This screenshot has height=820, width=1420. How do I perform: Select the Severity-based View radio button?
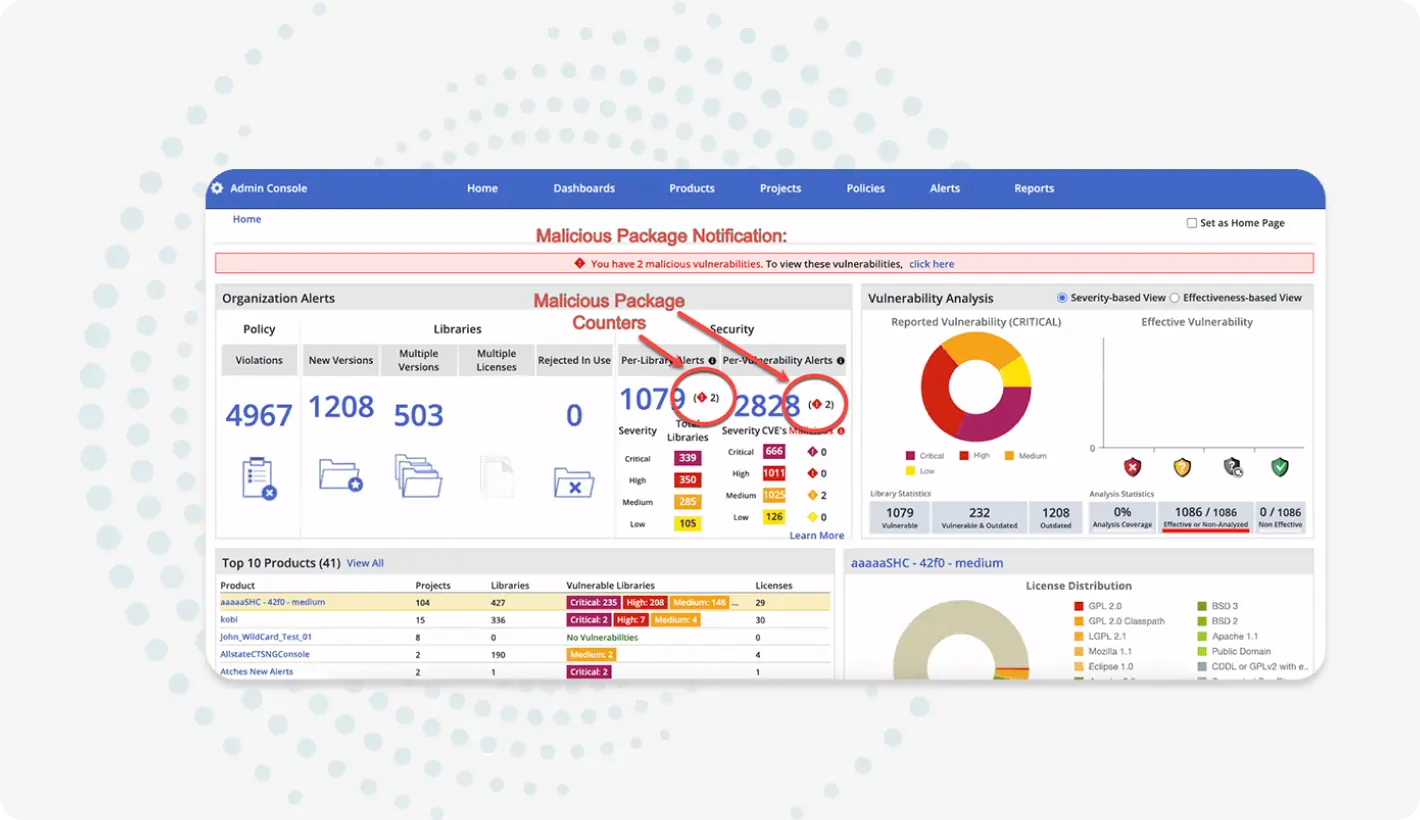1062,298
